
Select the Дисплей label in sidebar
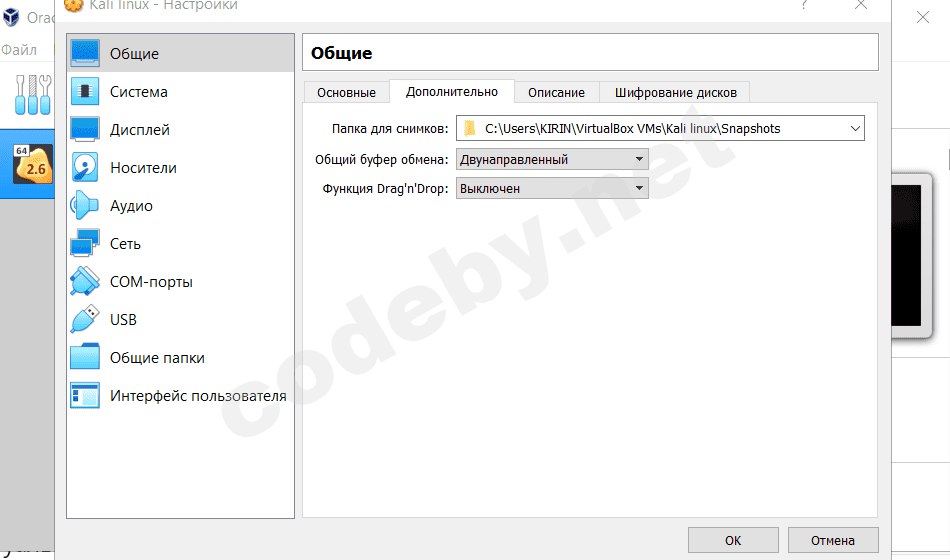tap(140, 130)
